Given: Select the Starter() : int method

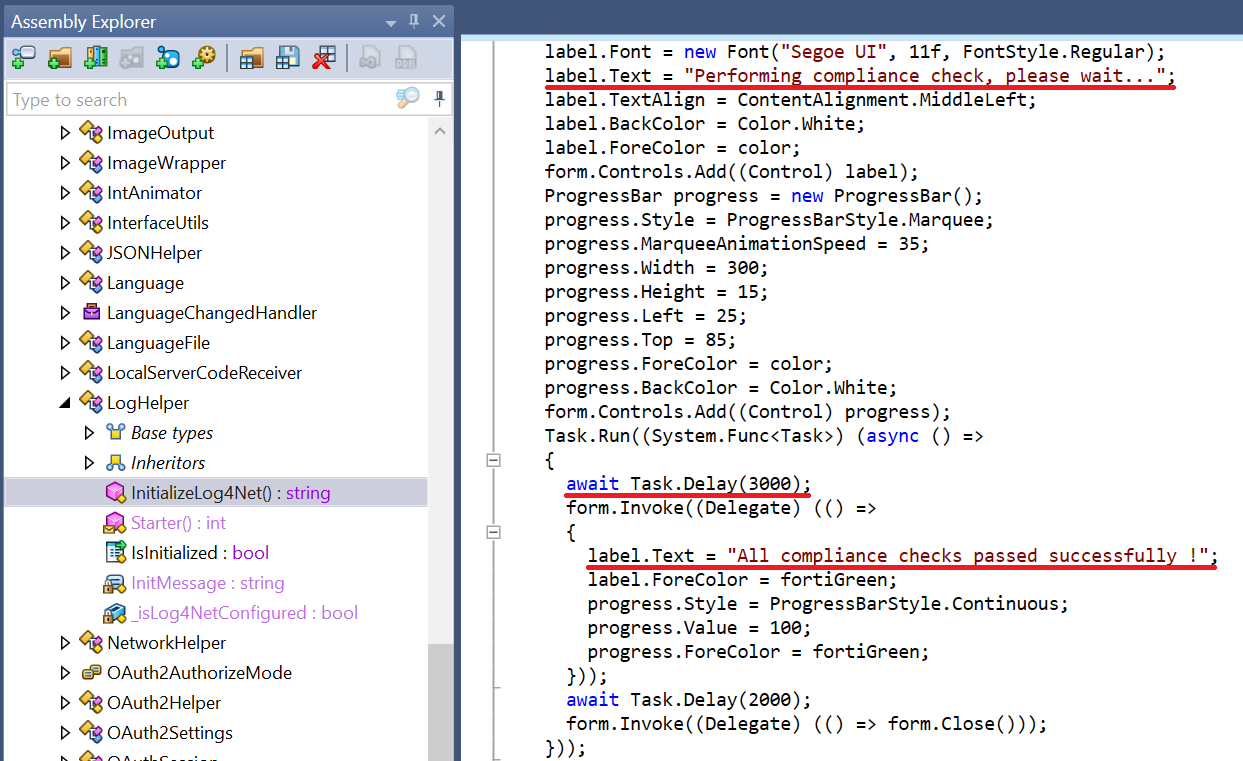Looking at the screenshot, I should 178,523.
